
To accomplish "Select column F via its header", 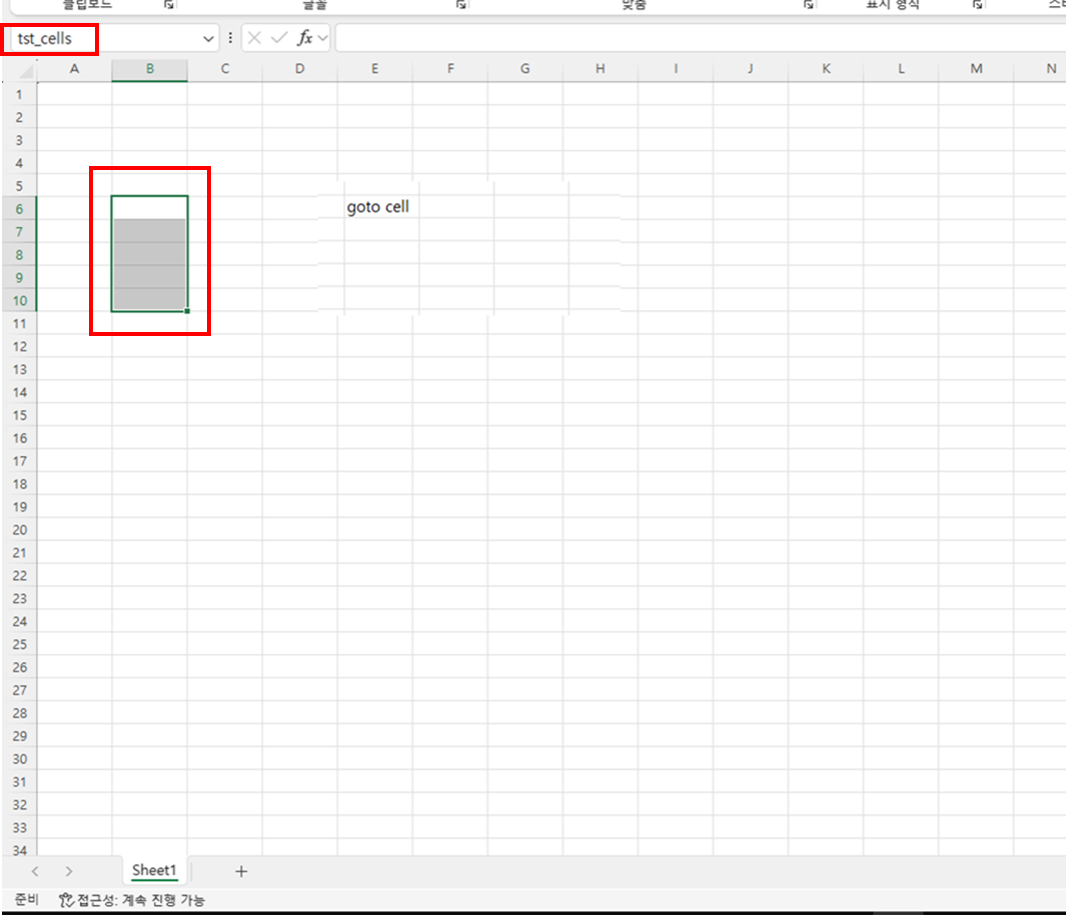I will coord(450,69).
